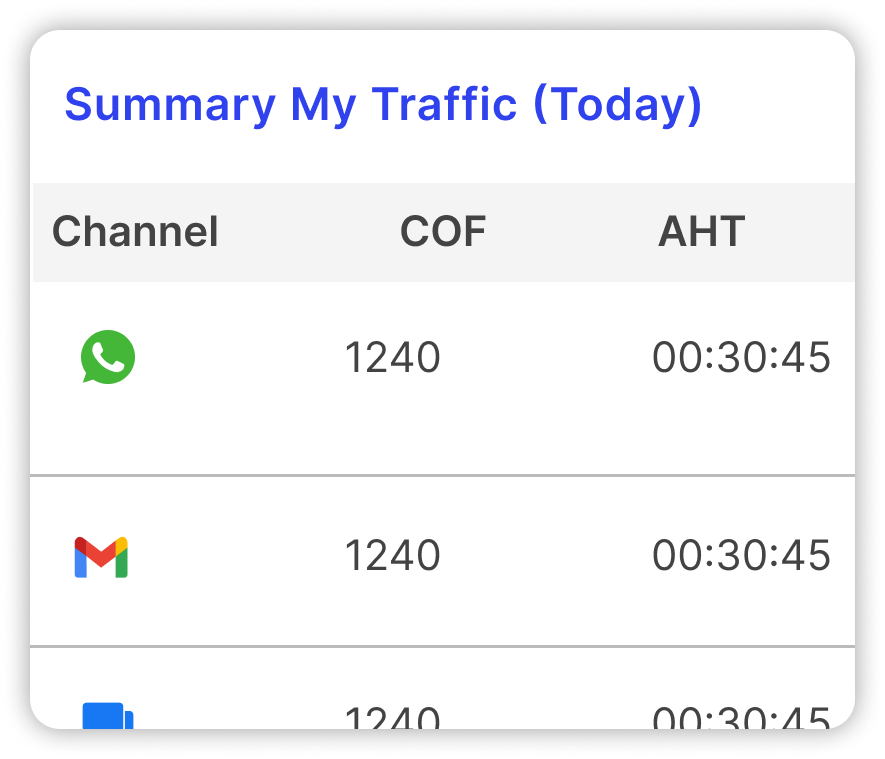
Task: Click the word Summary in card title
Action: pyautogui.click(x=170, y=105)
